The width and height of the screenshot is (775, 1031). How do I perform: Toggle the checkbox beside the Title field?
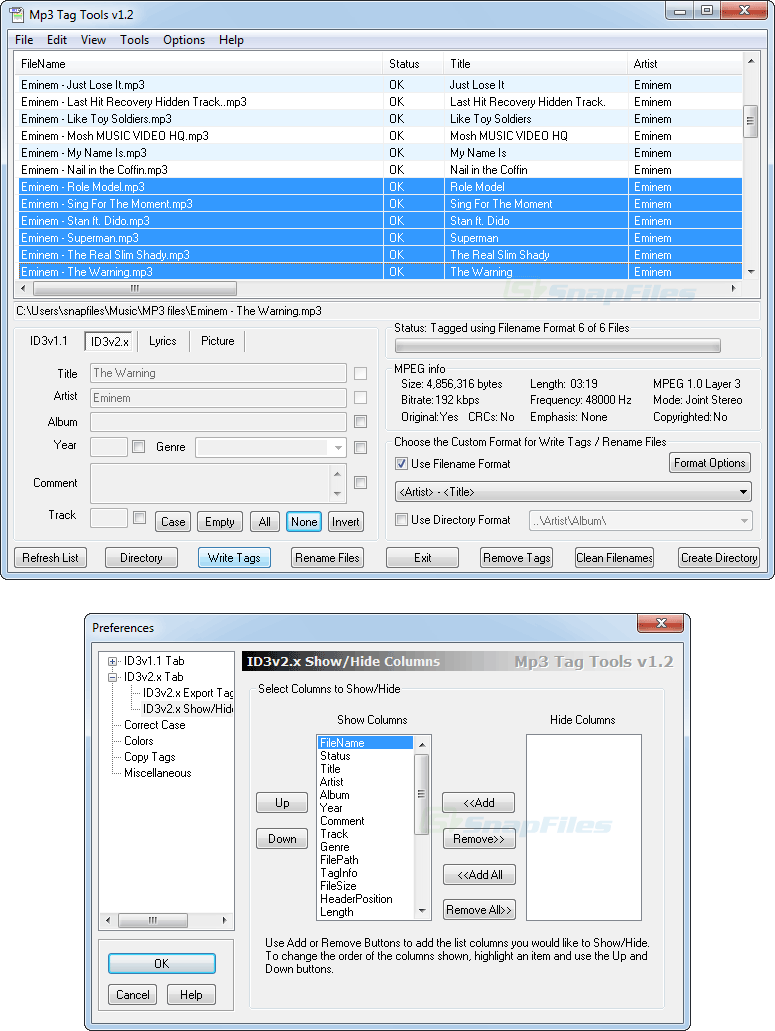tap(360, 373)
